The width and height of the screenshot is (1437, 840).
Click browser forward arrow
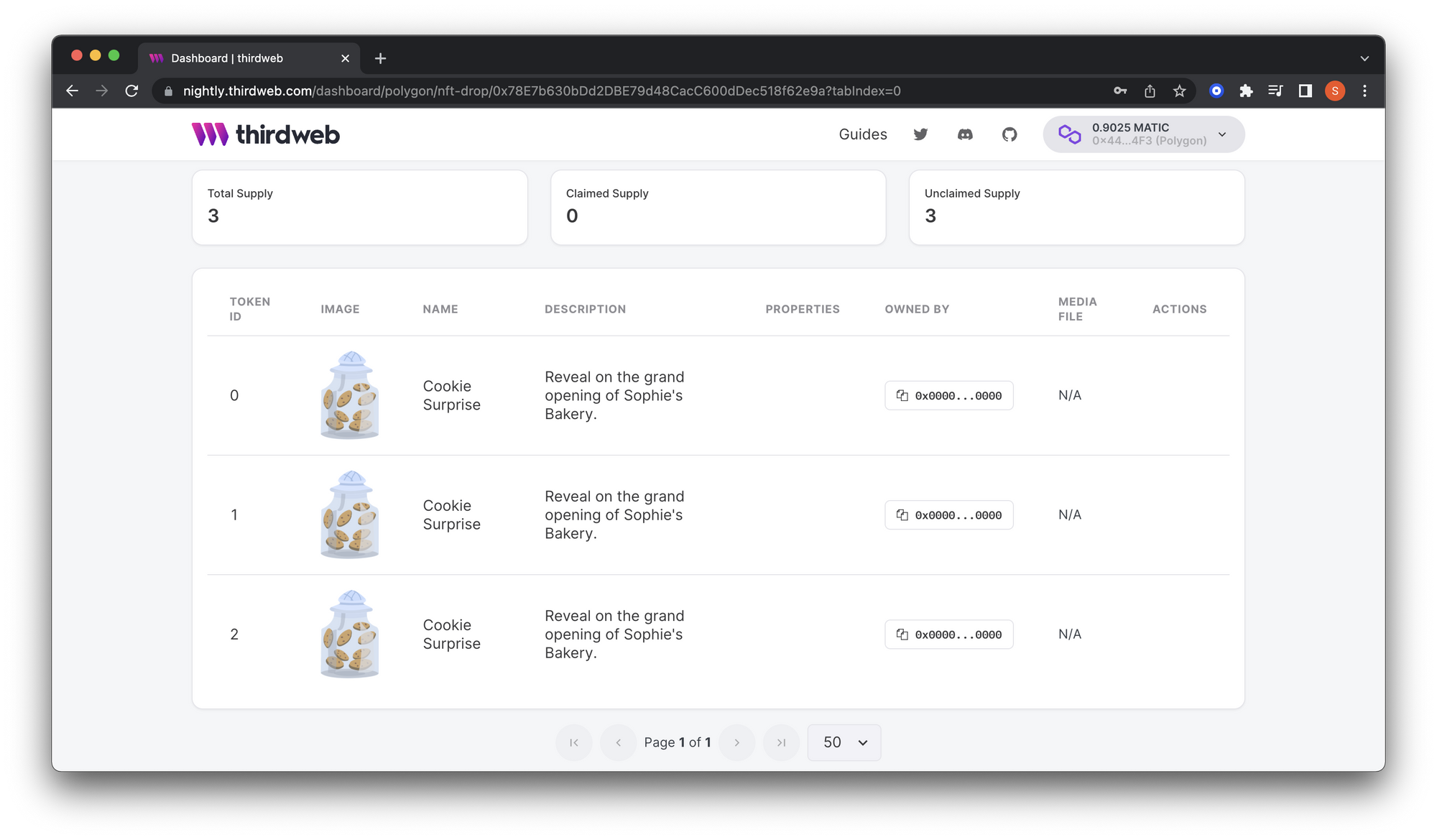[x=102, y=91]
